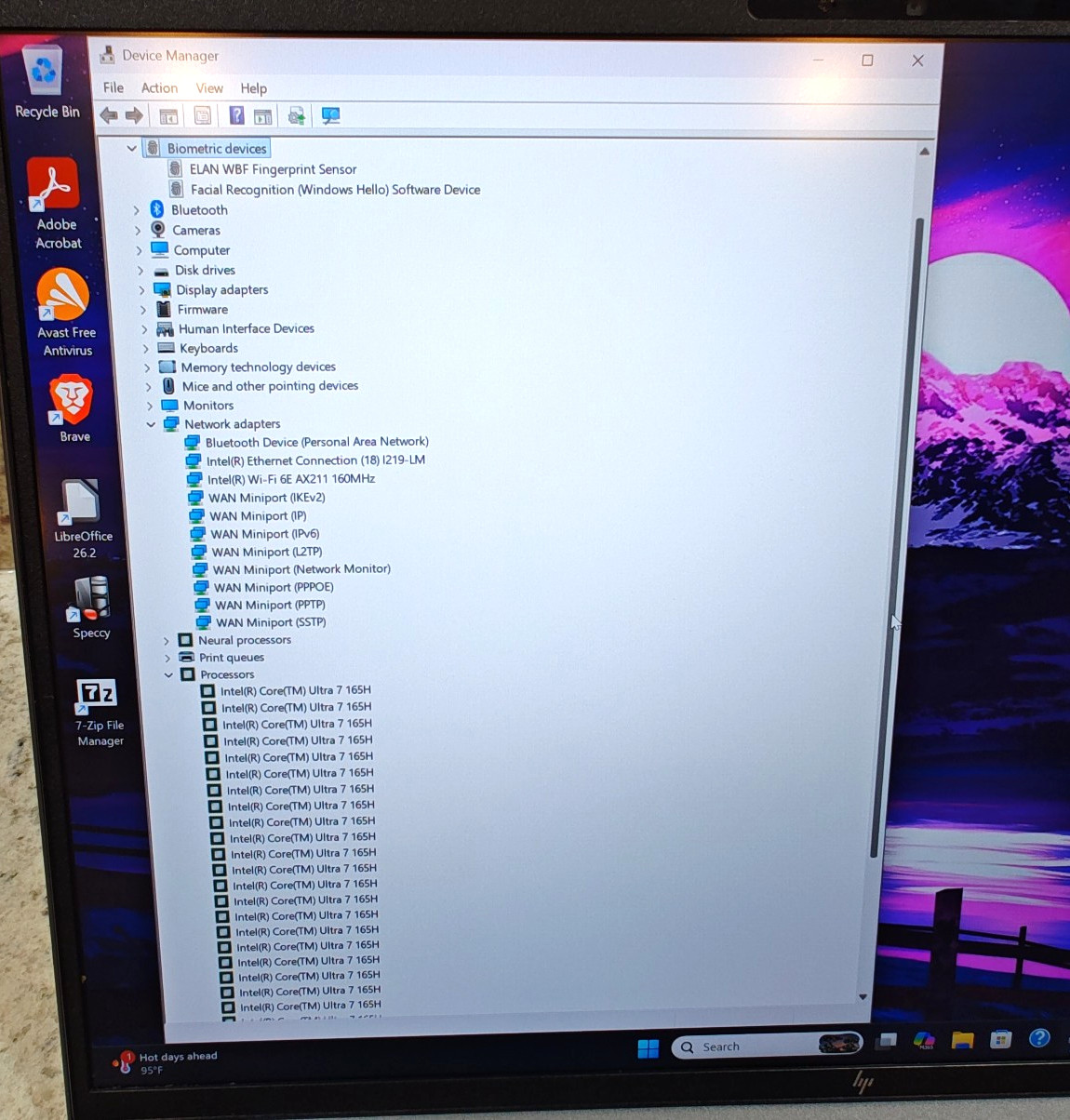Screen dimensions: 1070x1120
Task: Select WAN Miniport (SSTP)
Action: click(x=271, y=622)
